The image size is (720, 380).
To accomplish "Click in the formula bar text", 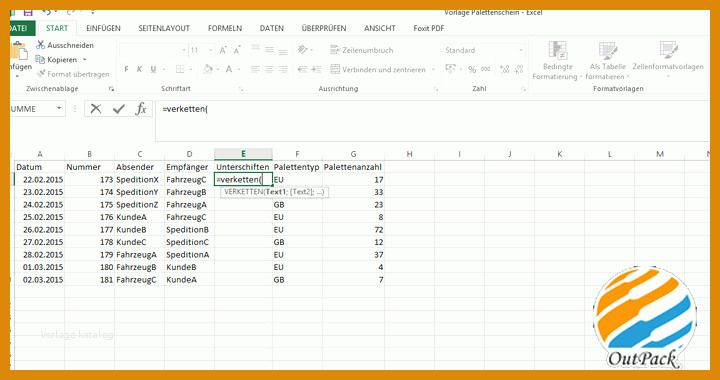I will (185, 109).
